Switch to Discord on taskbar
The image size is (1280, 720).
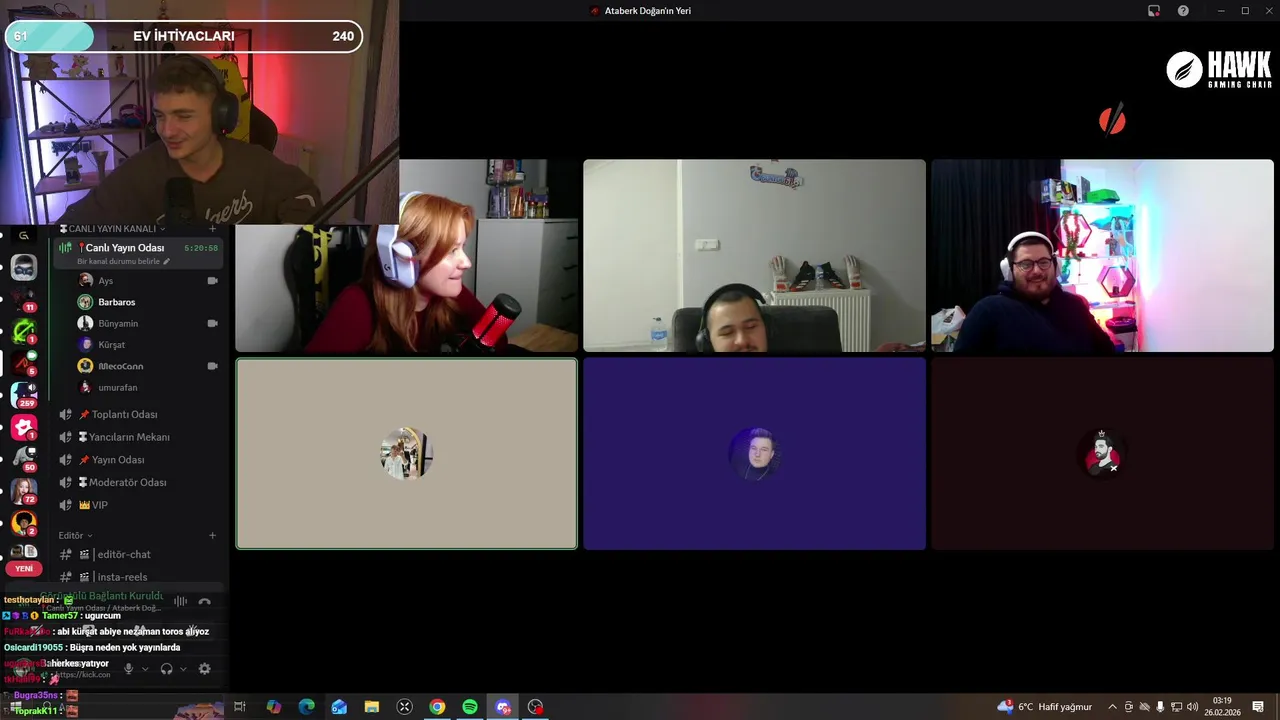(x=503, y=707)
